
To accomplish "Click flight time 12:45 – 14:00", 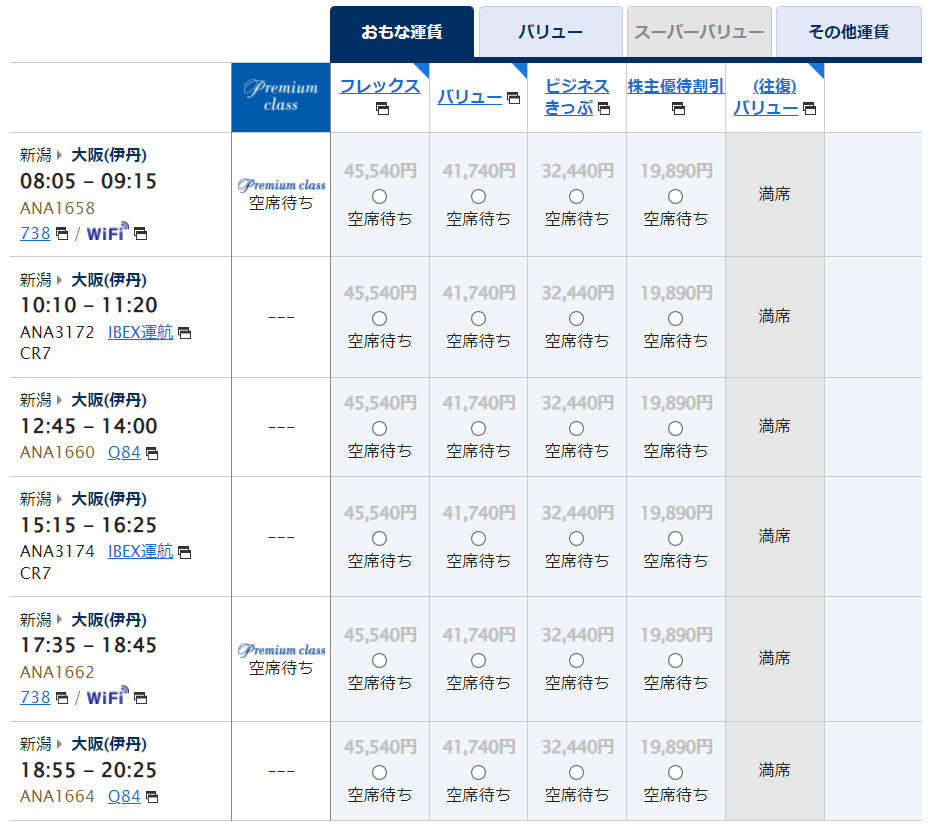I will point(88,426).
